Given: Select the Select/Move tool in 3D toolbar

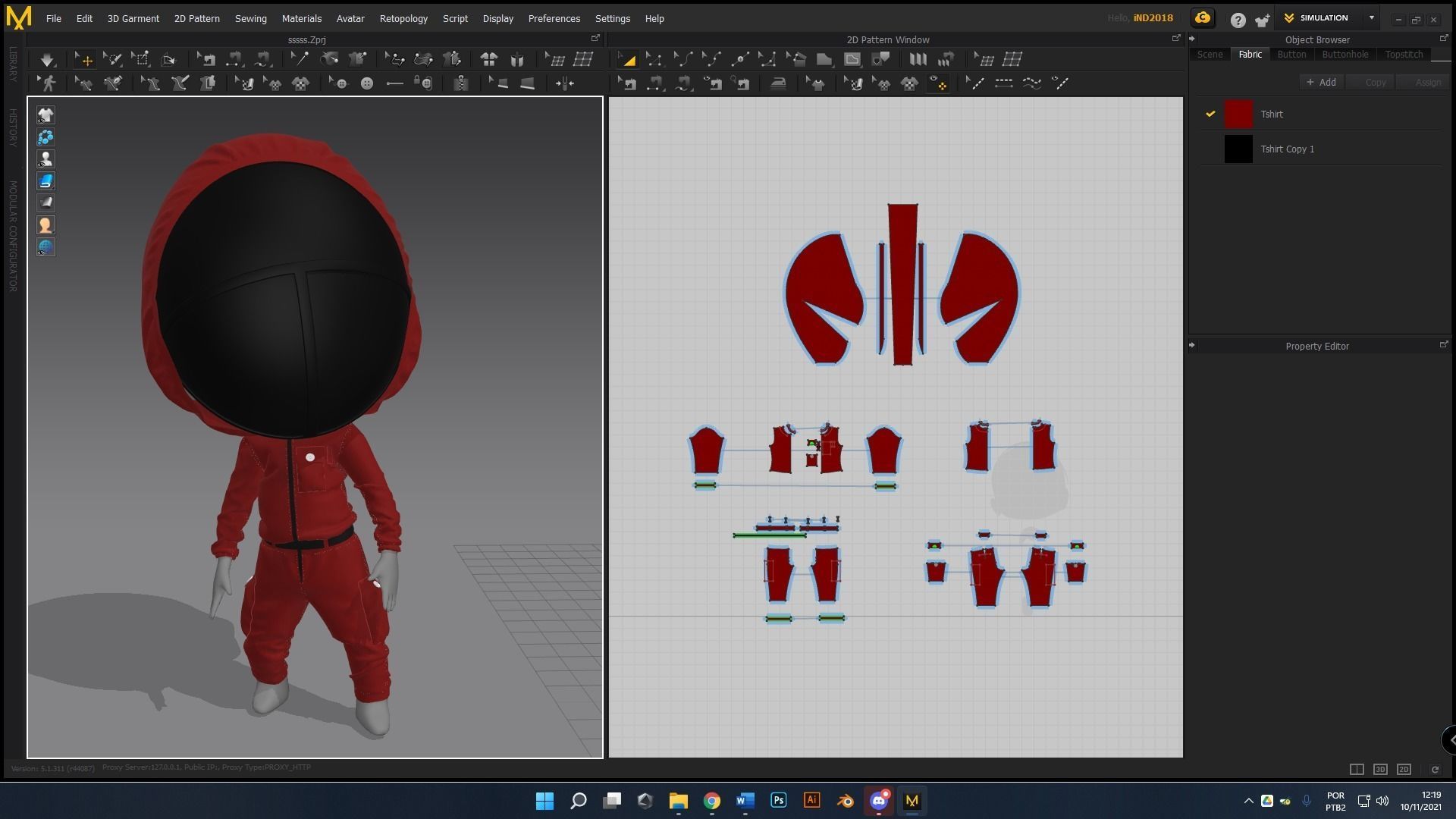Looking at the screenshot, I should (x=83, y=59).
